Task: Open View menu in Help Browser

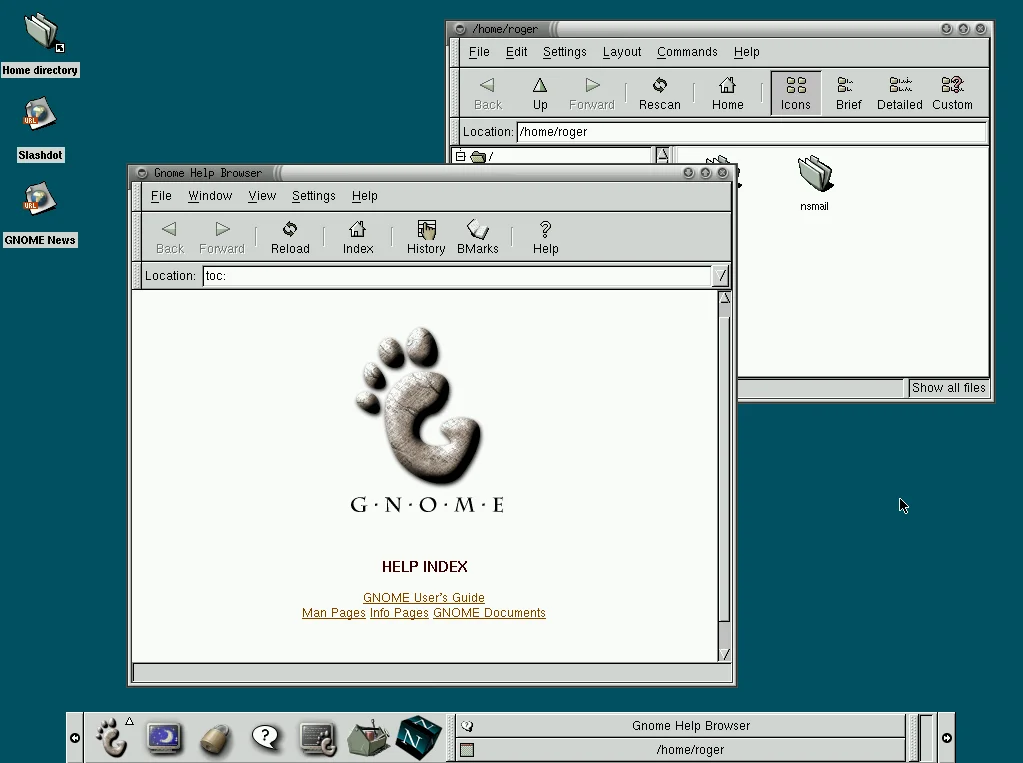Action: pyautogui.click(x=262, y=196)
